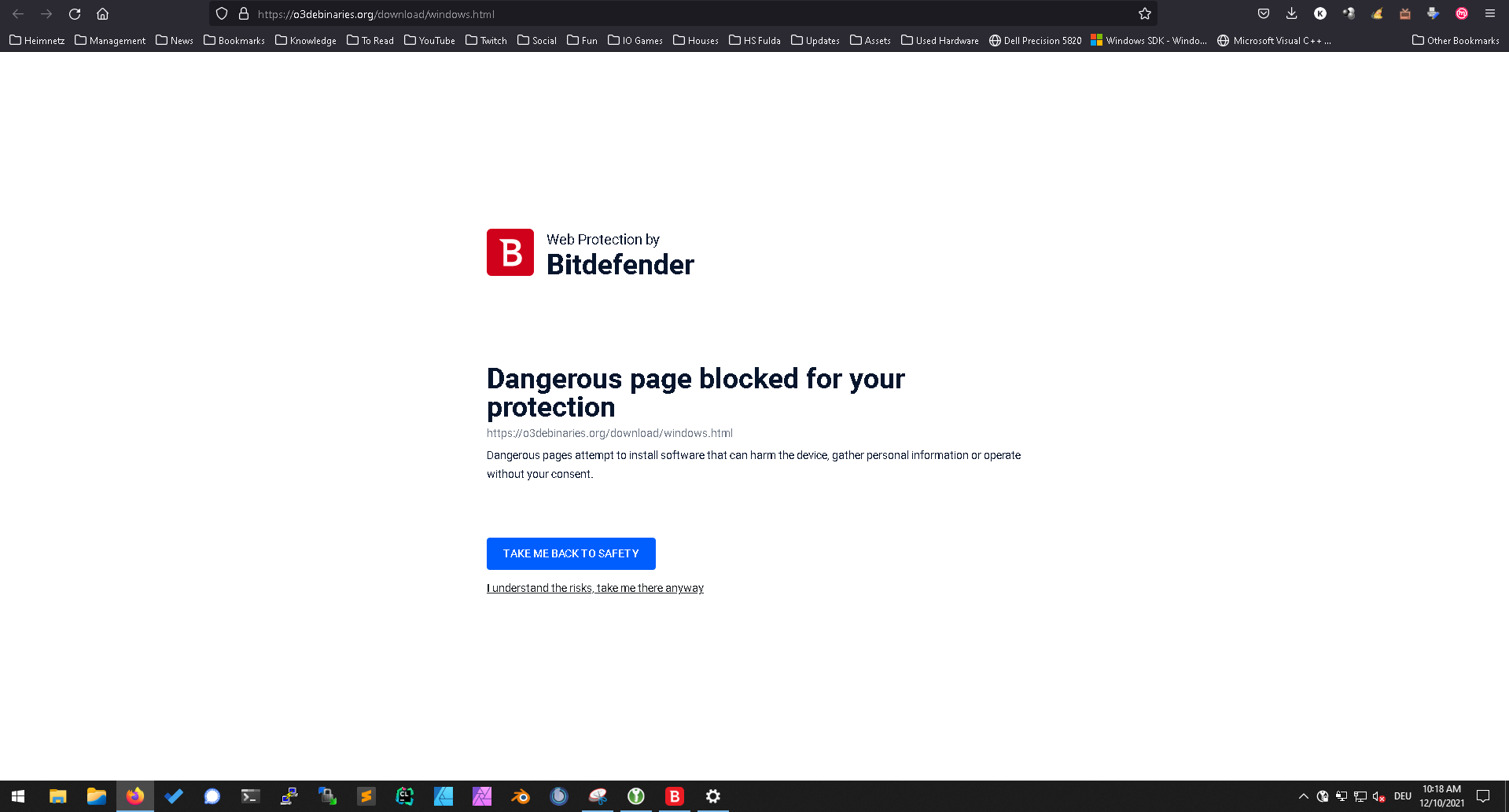The image size is (1509, 812).
Task: Open the Firefox application menu
Action: coord(1489,13)
